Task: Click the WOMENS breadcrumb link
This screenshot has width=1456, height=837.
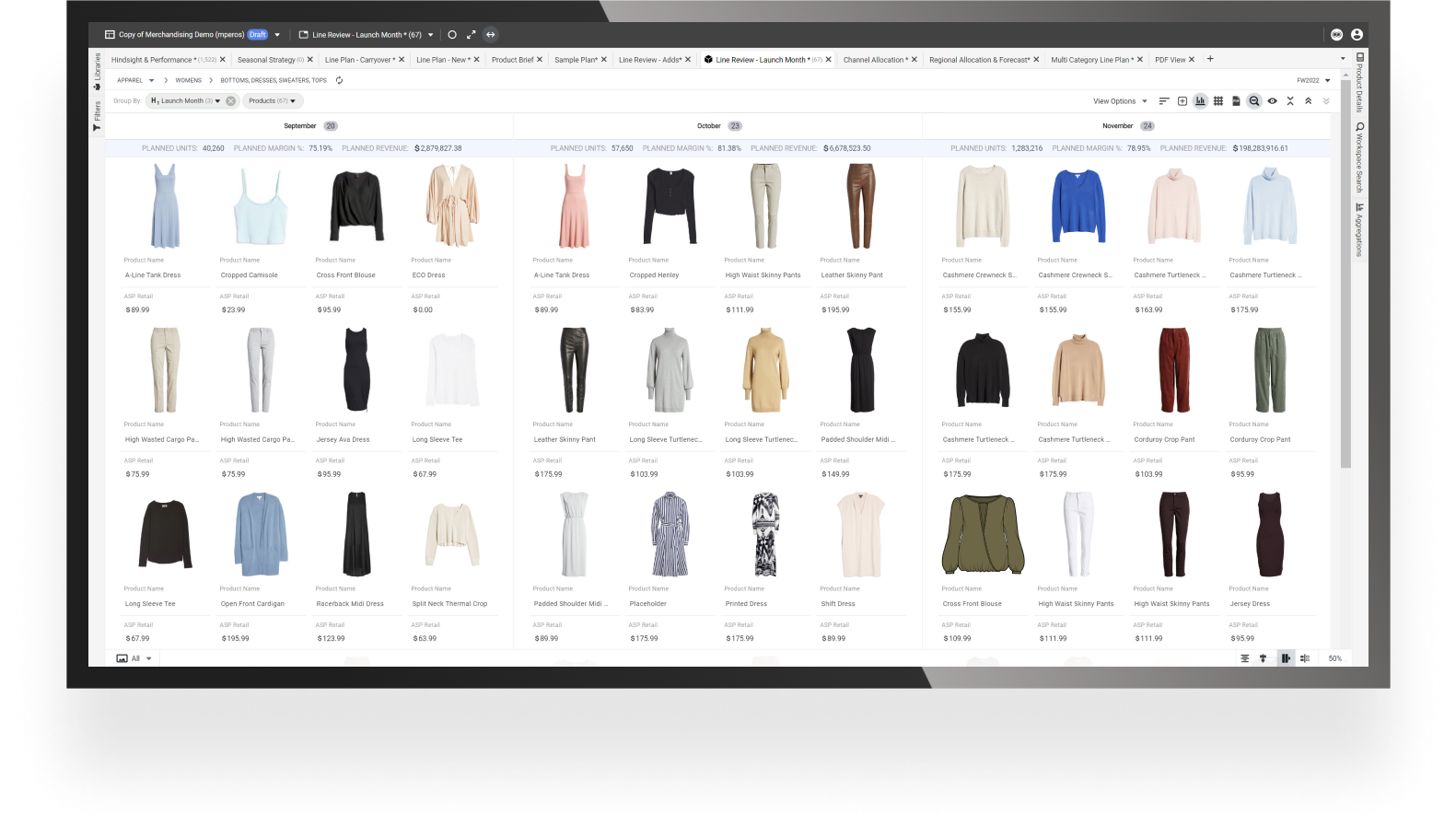Action: [x=188, y=80]
